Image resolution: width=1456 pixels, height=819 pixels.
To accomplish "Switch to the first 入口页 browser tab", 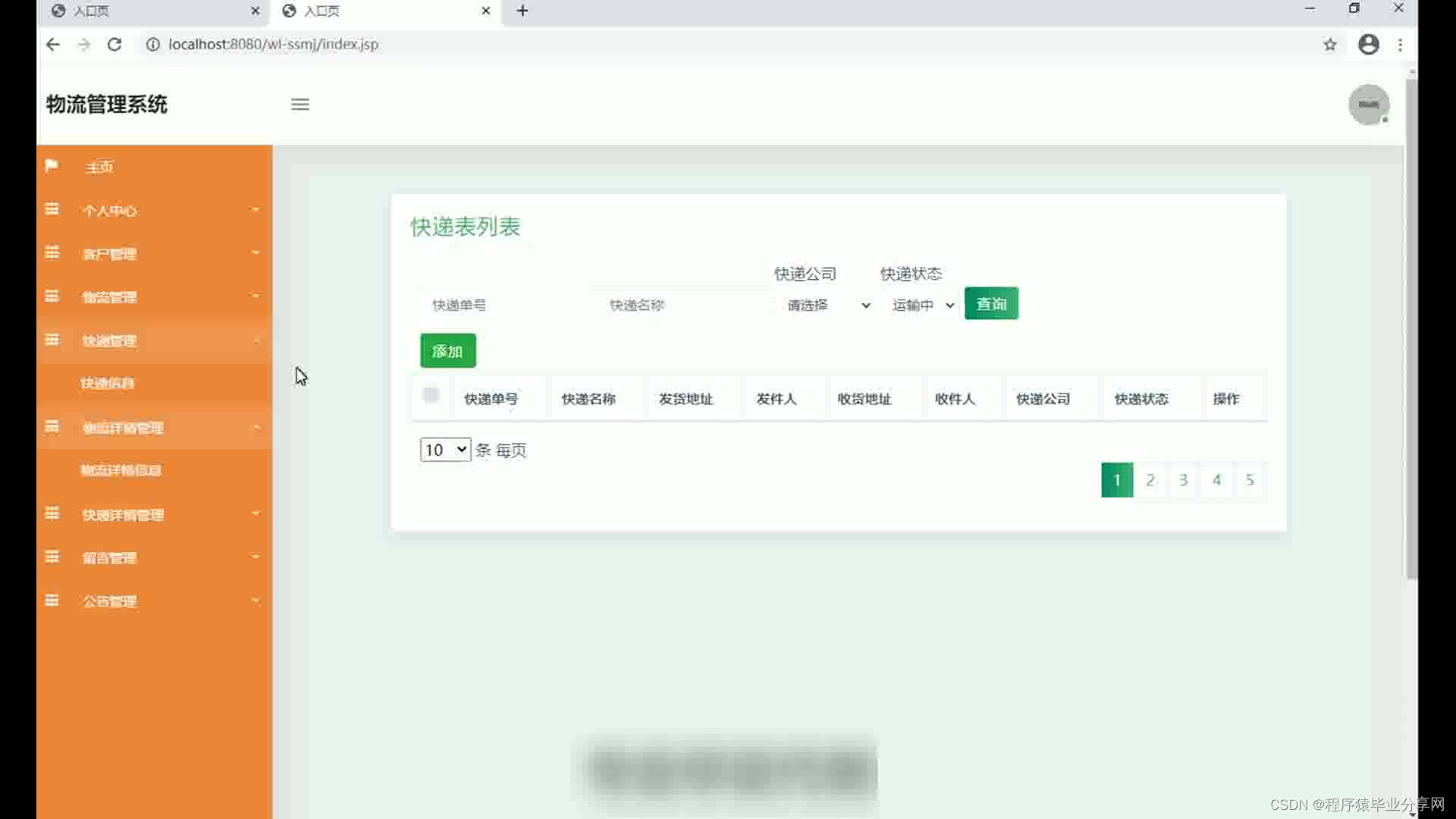I will [152, 11].
